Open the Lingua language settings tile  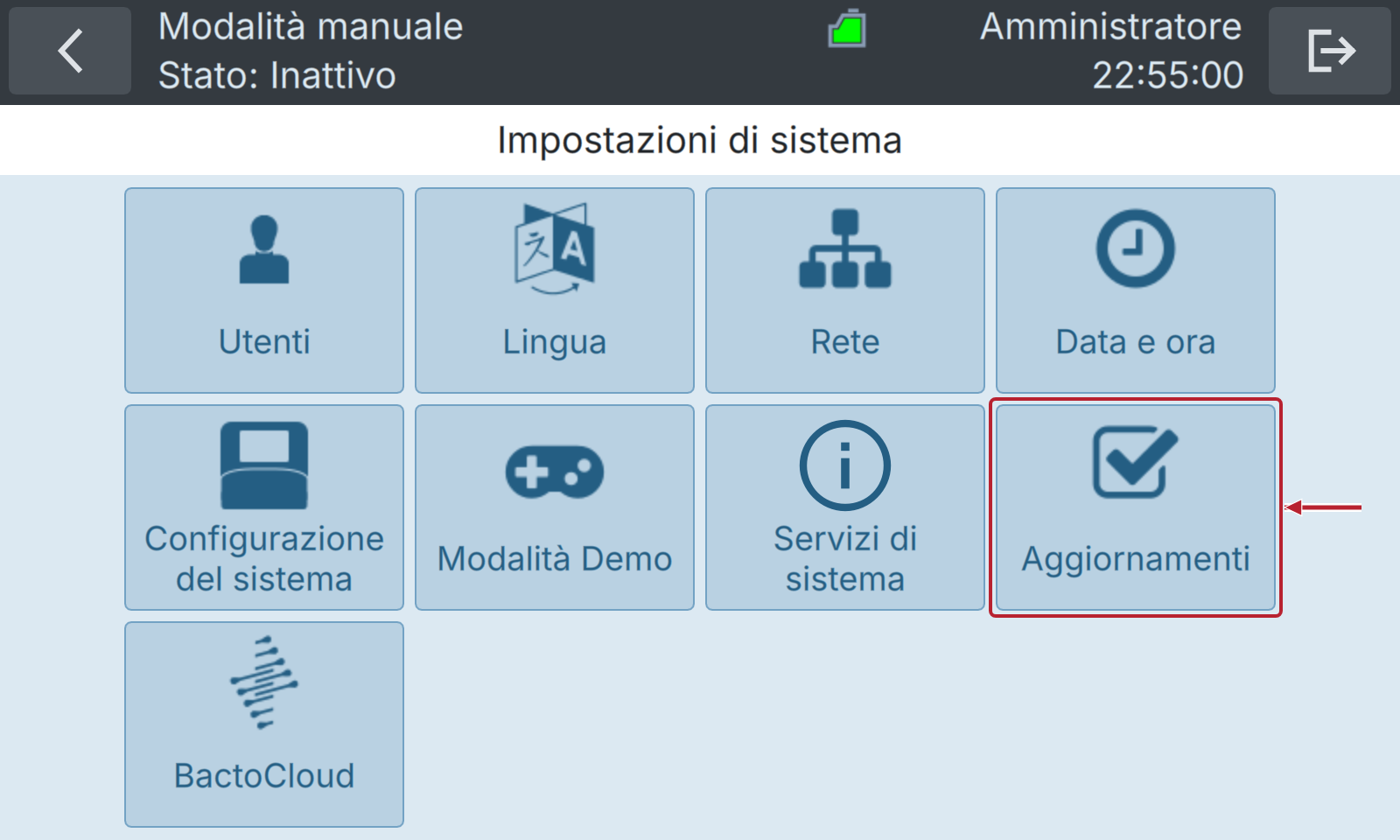click(555, 290)
